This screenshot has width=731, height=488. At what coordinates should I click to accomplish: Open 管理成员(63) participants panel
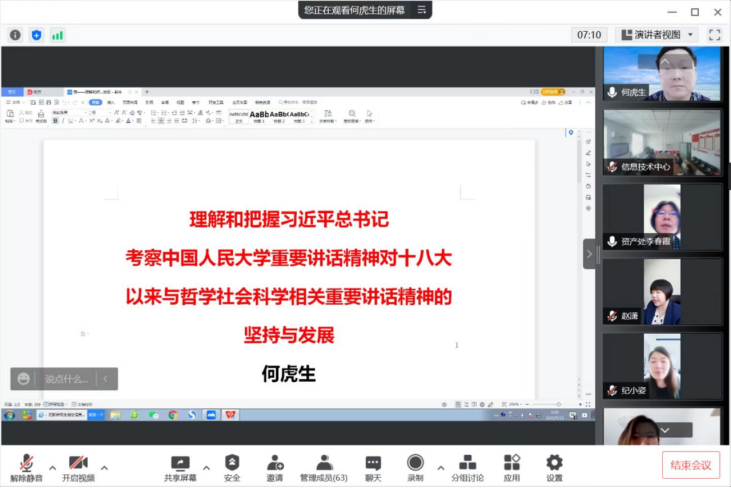coord(324,467)
